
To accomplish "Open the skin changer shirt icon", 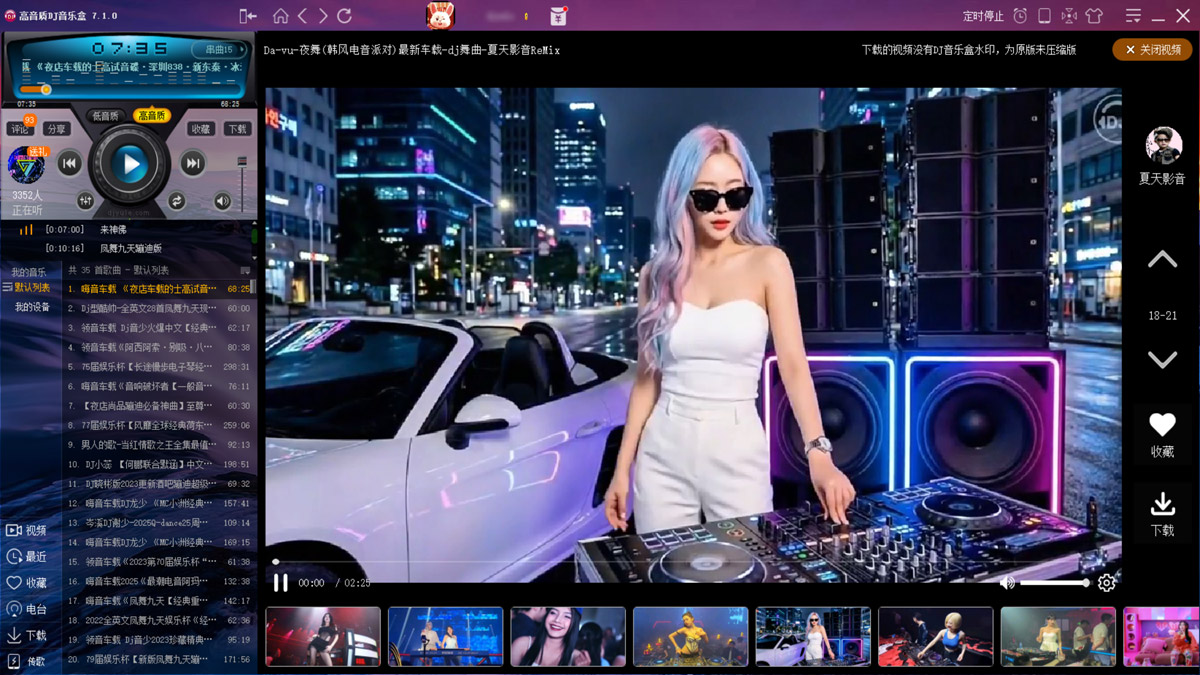I will (x=1093, y=16).
